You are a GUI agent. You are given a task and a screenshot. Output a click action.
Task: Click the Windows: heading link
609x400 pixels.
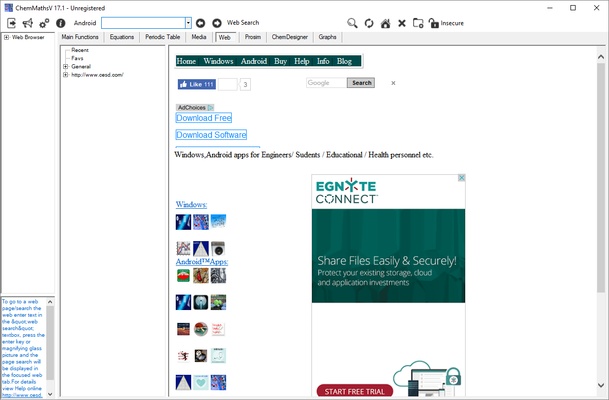[x=191, y=204]
